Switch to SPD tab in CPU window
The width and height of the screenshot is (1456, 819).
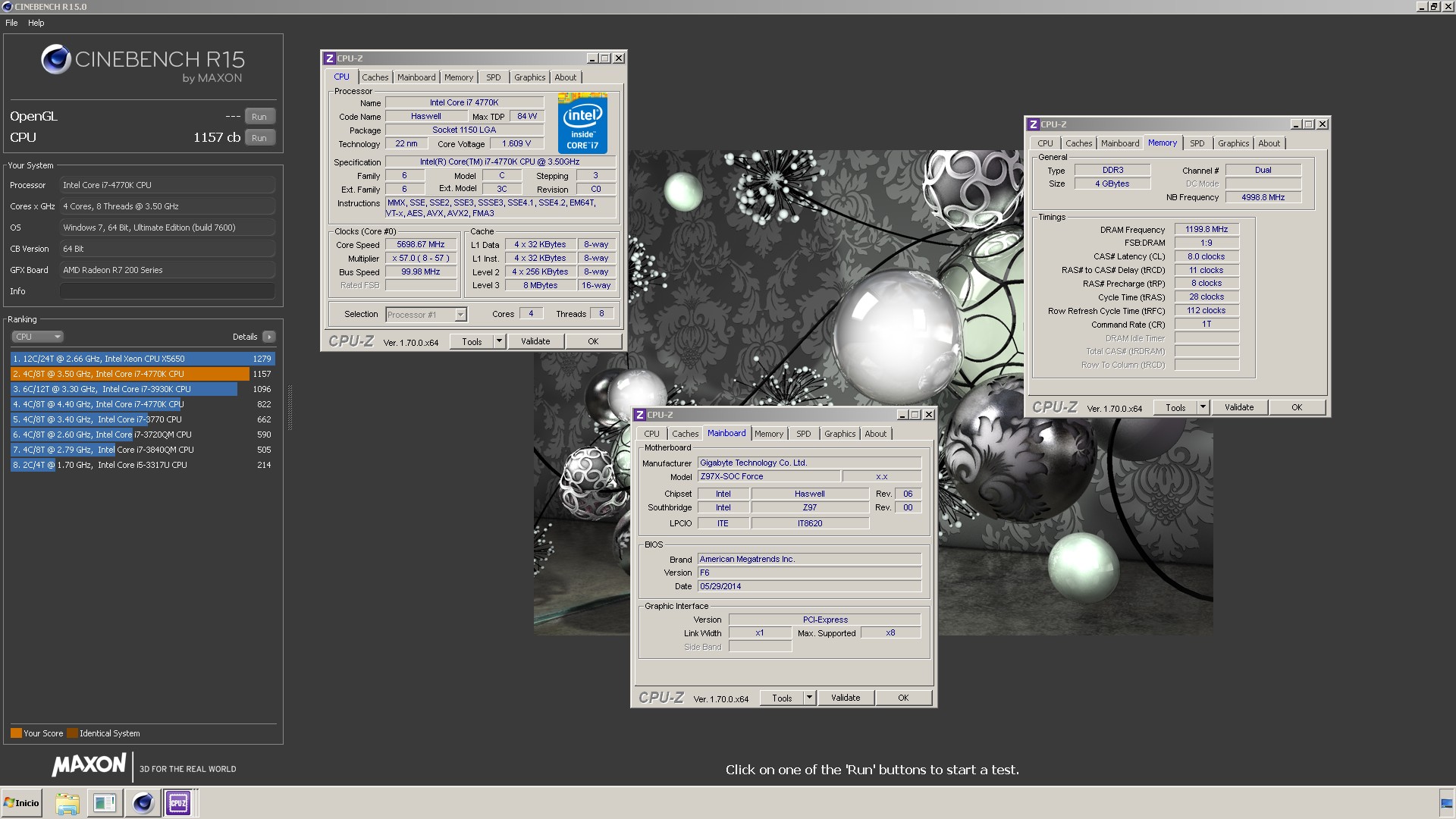494,77
